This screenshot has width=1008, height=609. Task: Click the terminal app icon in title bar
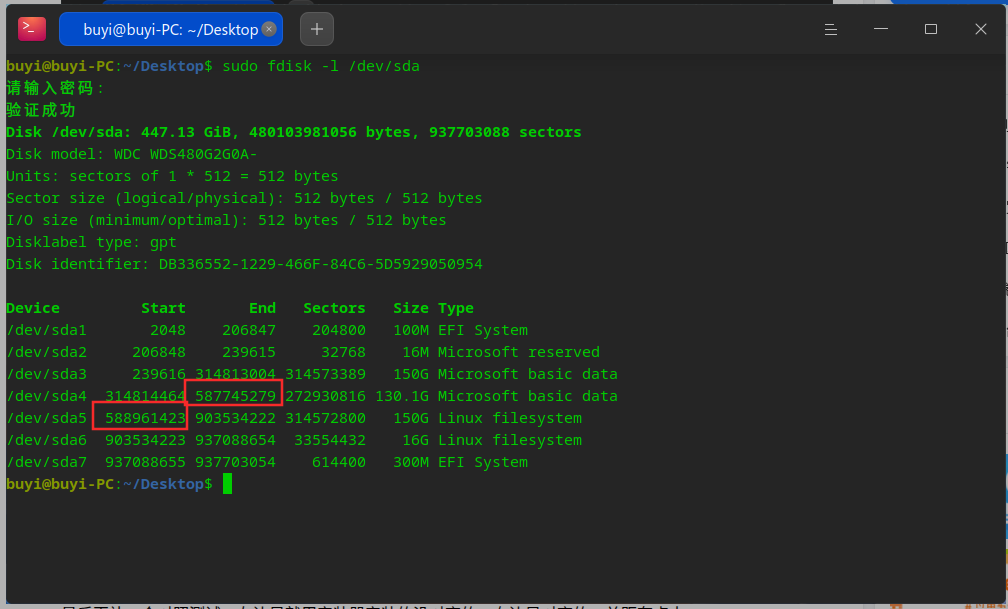(x=32, y=29)
